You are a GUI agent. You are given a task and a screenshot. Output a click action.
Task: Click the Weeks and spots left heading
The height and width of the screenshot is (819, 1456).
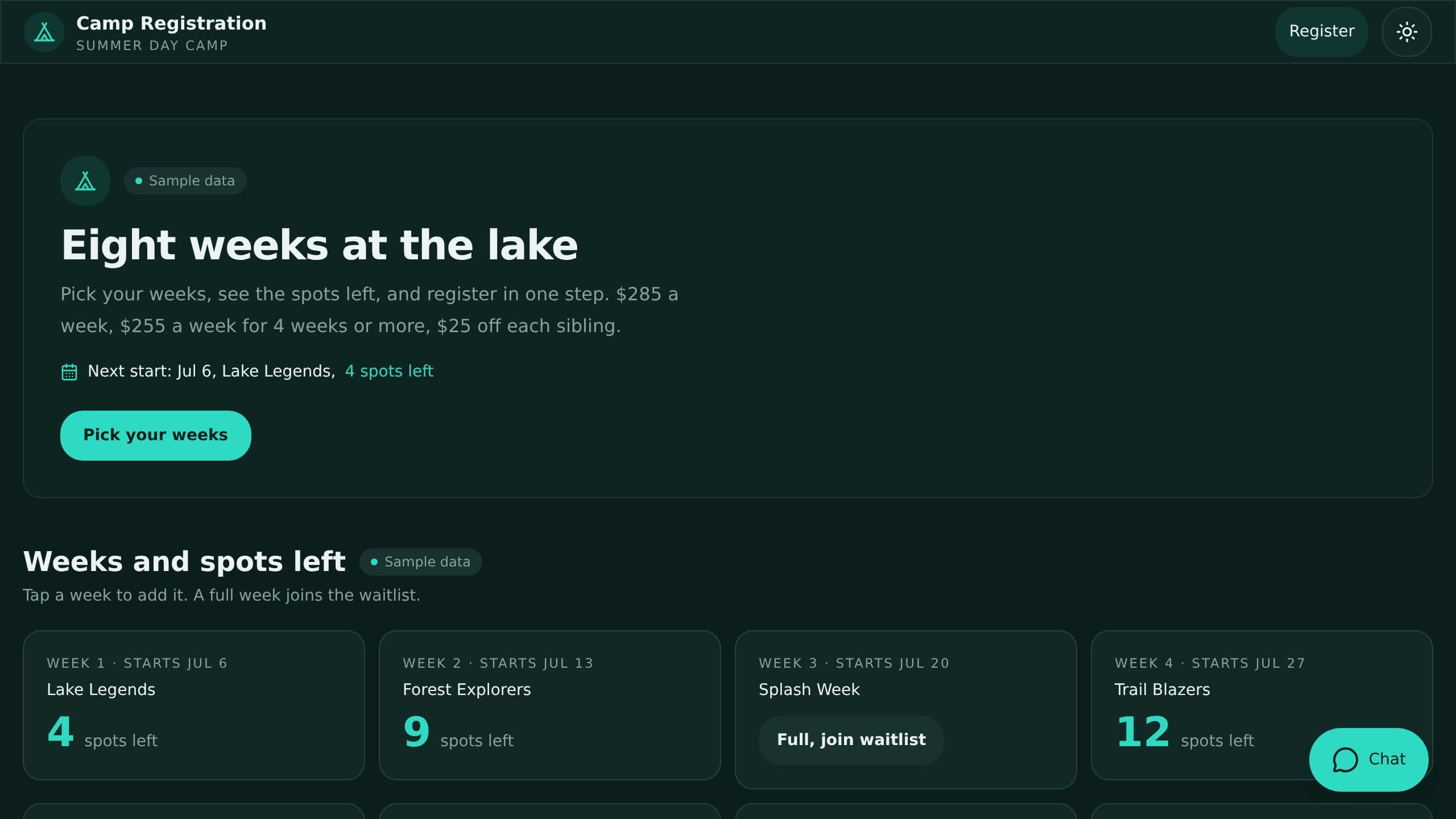coord(184,561)
